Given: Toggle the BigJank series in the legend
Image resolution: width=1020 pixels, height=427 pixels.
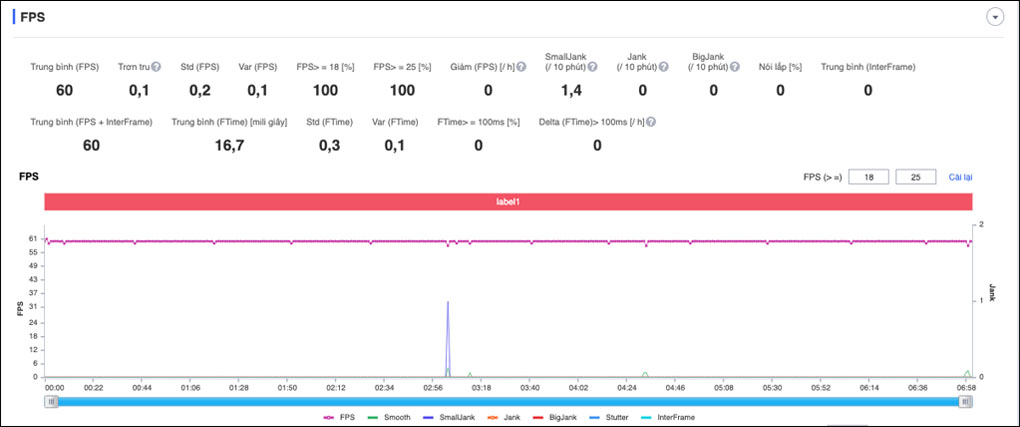Looking at the screenshot, I should 554,417.
